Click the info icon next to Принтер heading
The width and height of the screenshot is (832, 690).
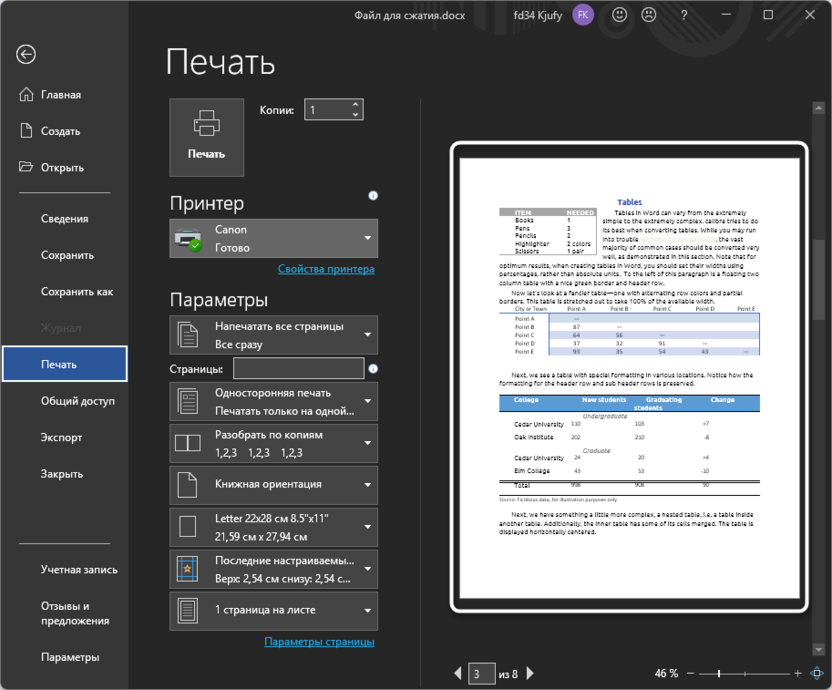(372, 196)
